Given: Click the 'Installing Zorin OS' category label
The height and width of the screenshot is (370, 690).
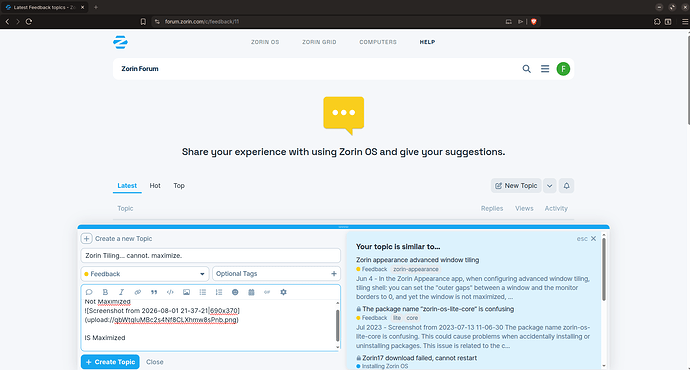Looking at the screenshot, I should coord(385,366).
